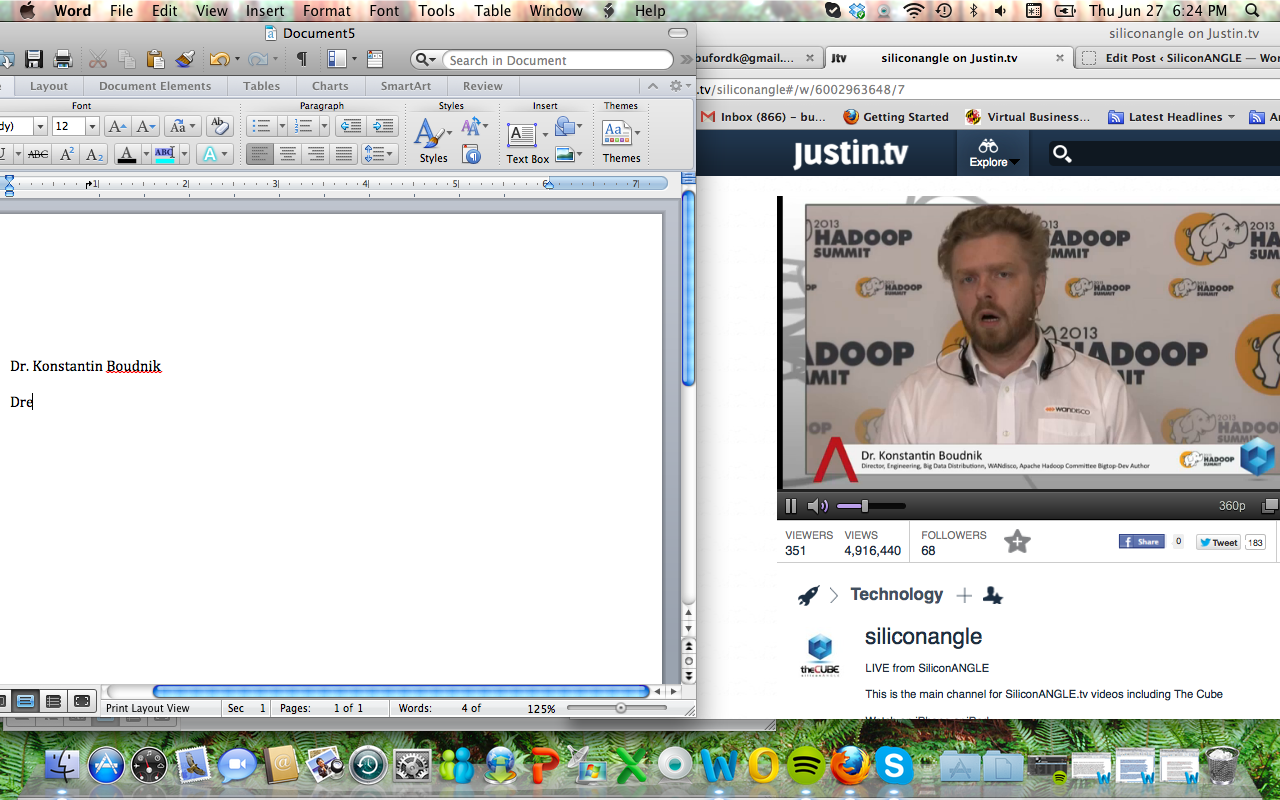The image size is (1280, 800).
Task: Pick the text highlight color swatch
Action: [164, 154]
